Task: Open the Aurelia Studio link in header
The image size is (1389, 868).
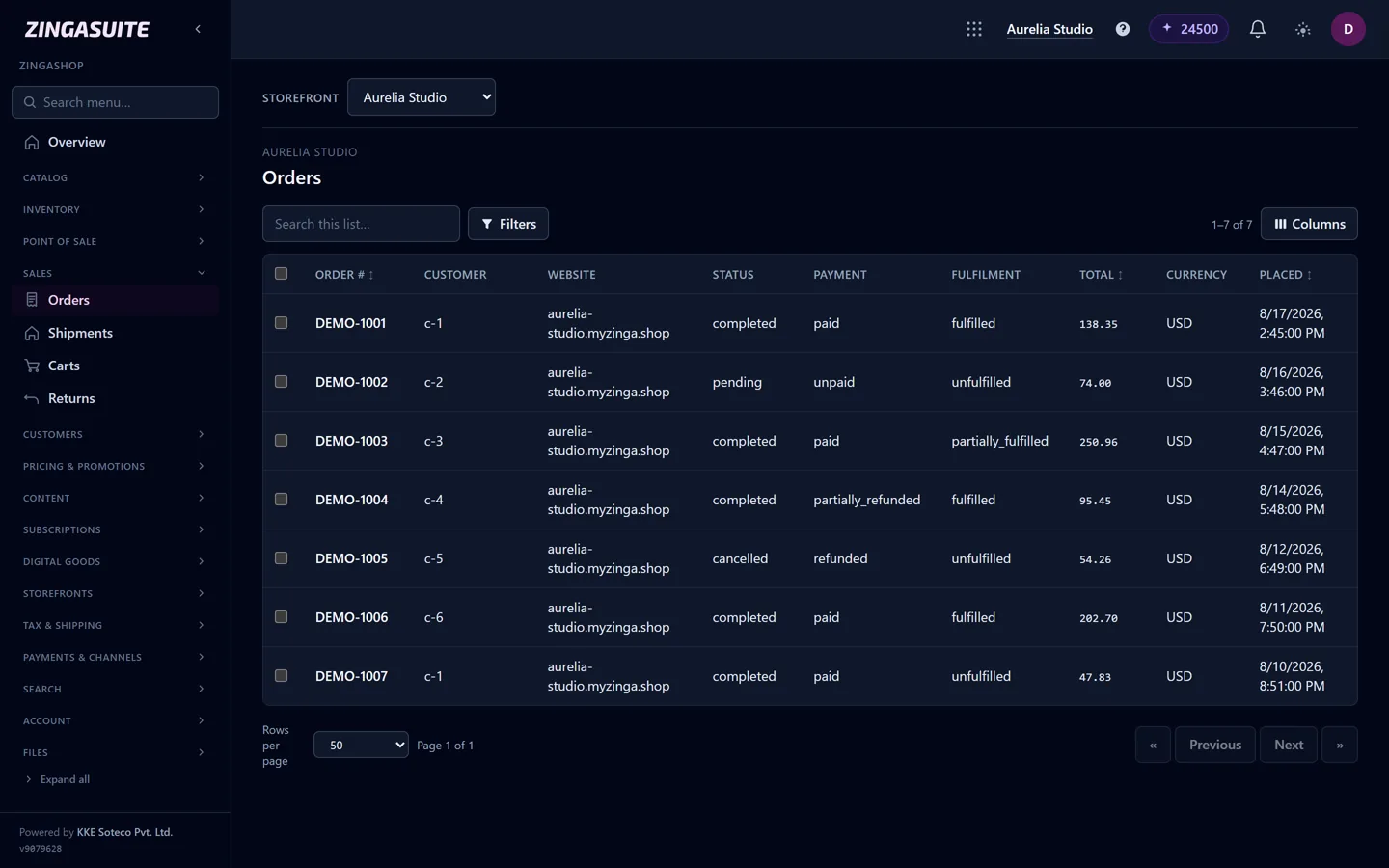Action: coord(1049,29)
